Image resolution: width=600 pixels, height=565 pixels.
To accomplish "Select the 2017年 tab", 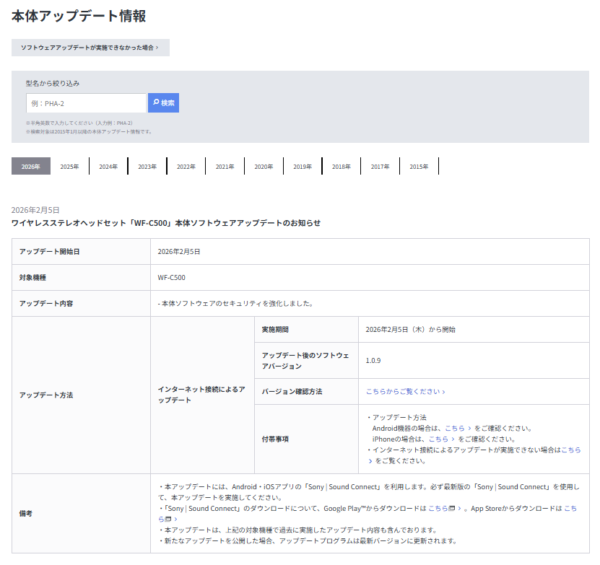I will pos(380,166).
